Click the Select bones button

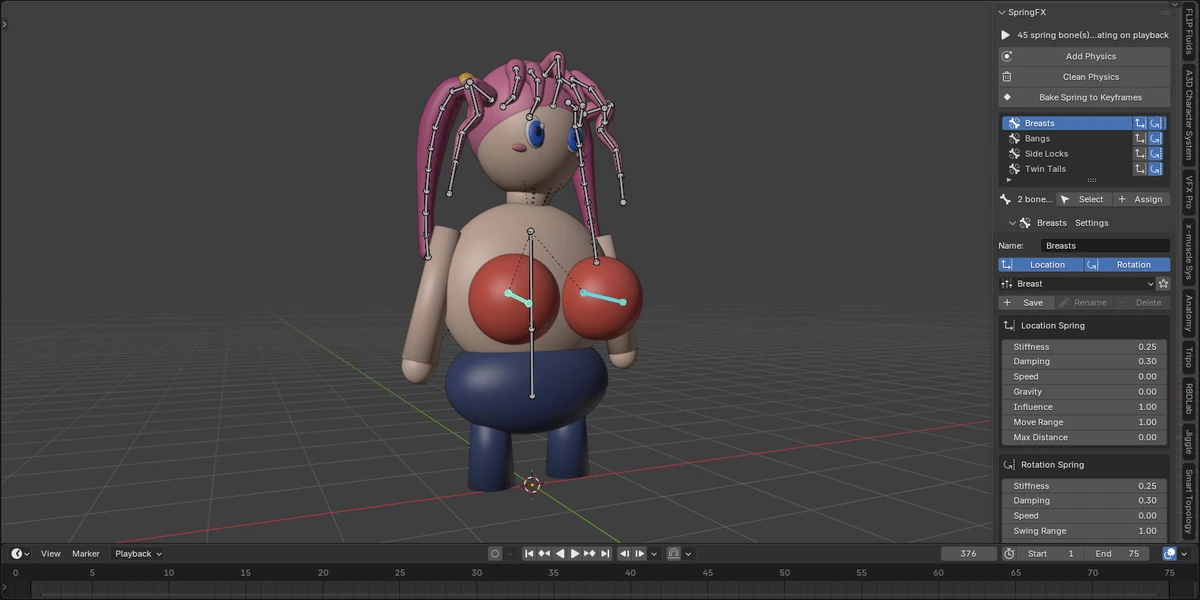1083,199
